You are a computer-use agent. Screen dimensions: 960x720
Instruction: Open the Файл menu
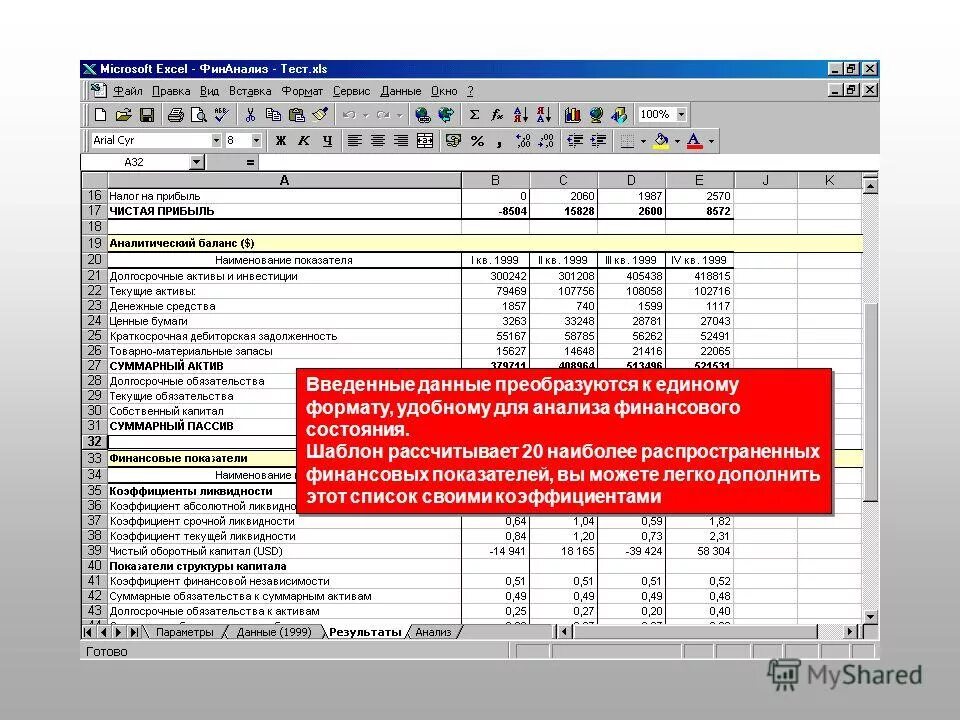[127, 91]
